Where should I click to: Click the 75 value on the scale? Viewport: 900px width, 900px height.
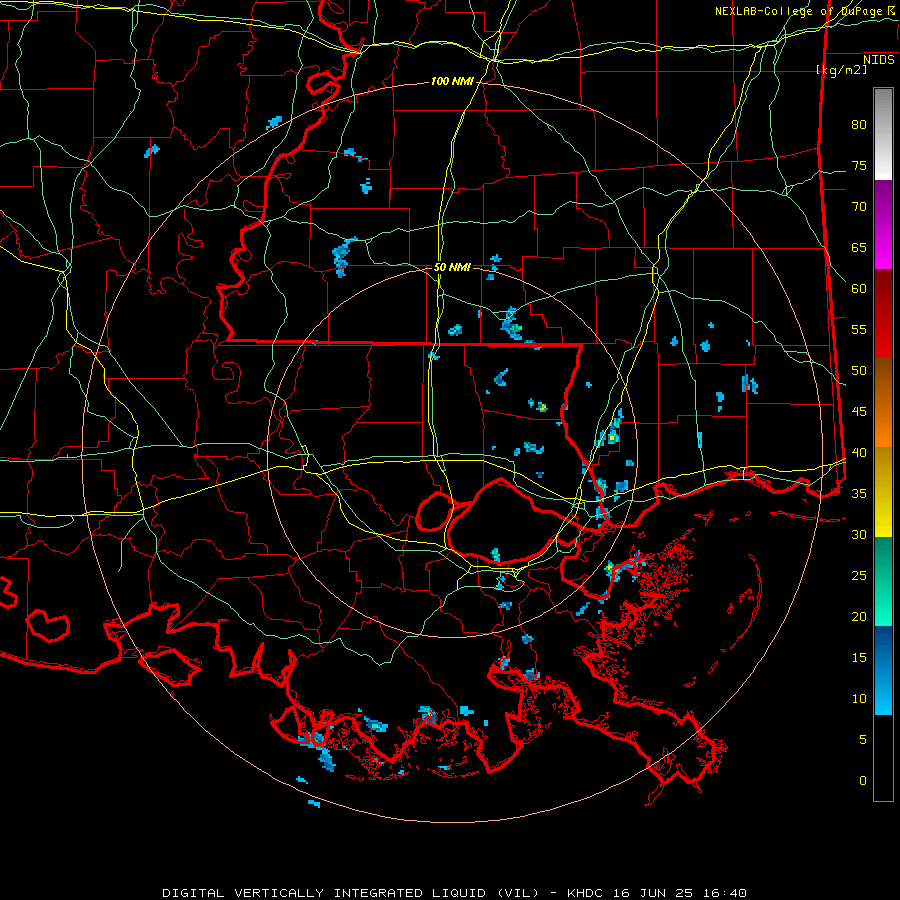[x=859, y=166]
